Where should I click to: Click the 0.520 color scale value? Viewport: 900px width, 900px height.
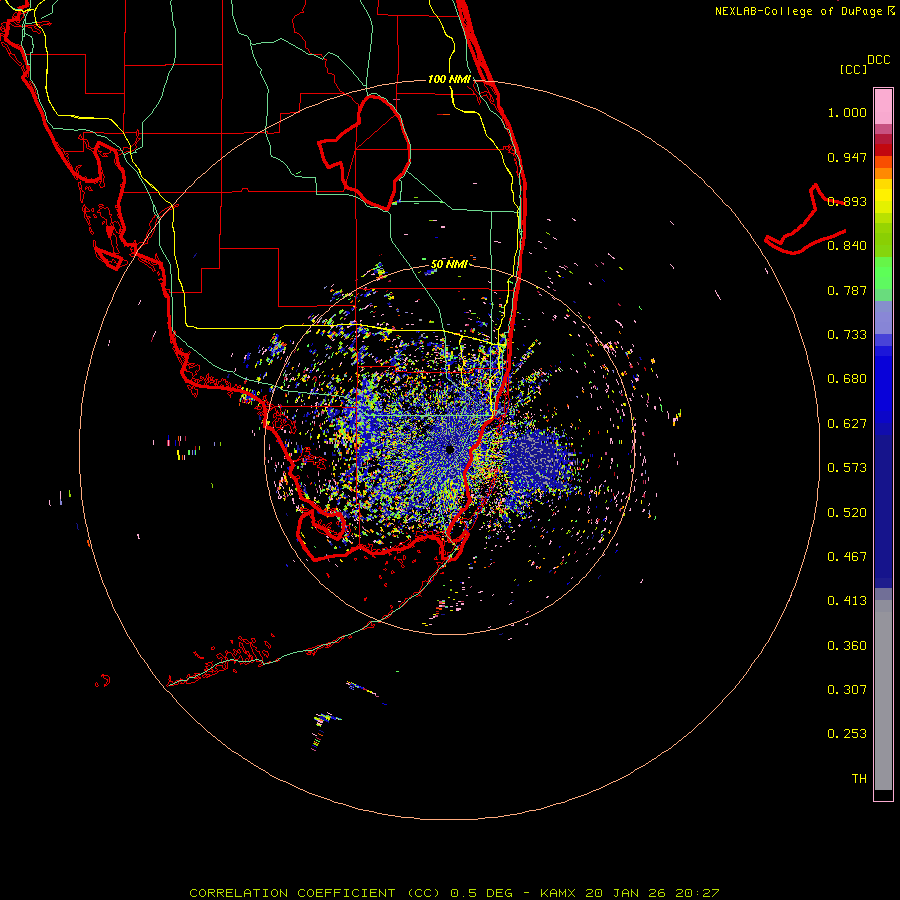[x=847, y=513]
